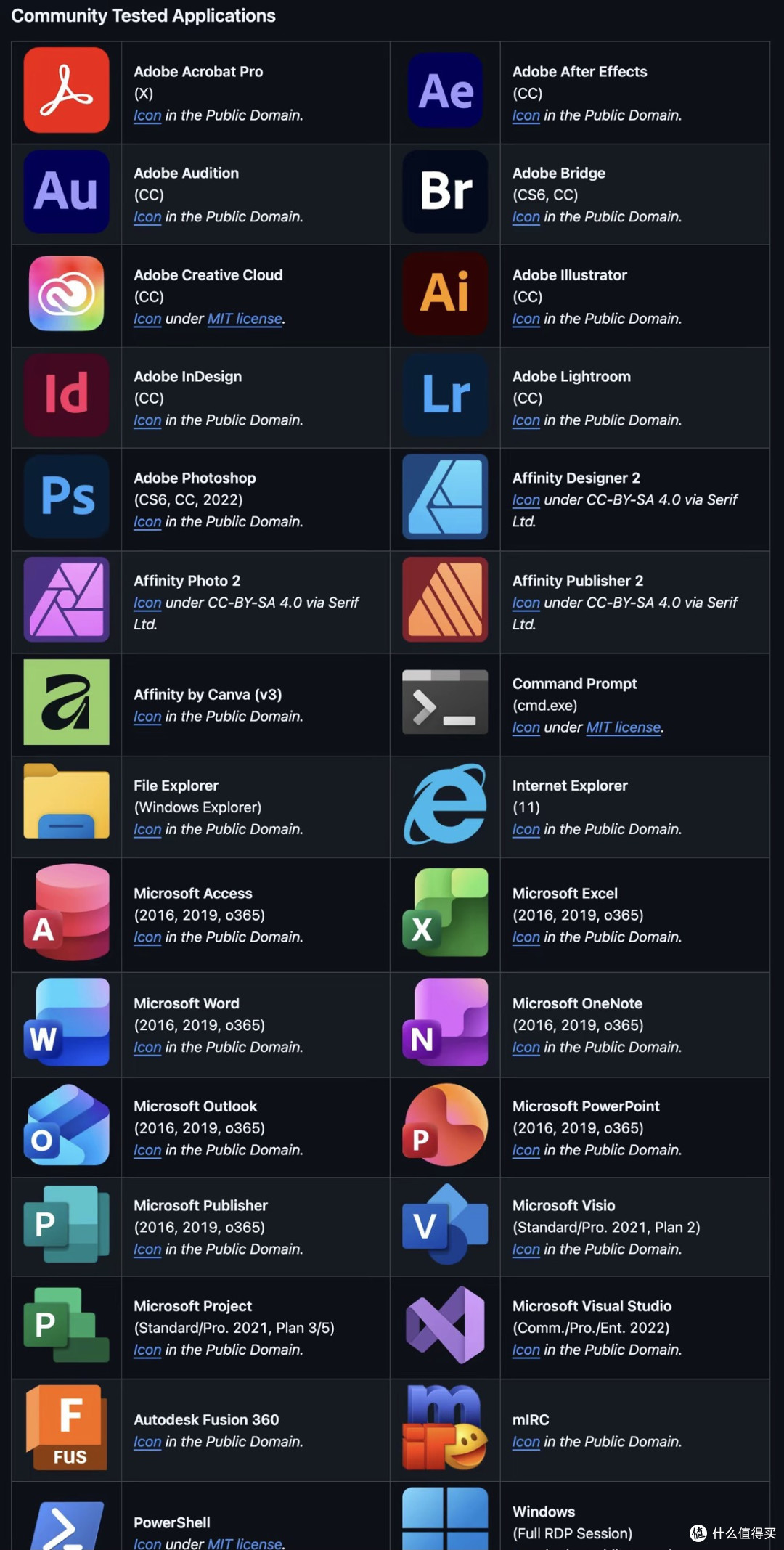Click the Adobe Acrobat Pro icon
The image size is (784, 1550).
point(67,90)
